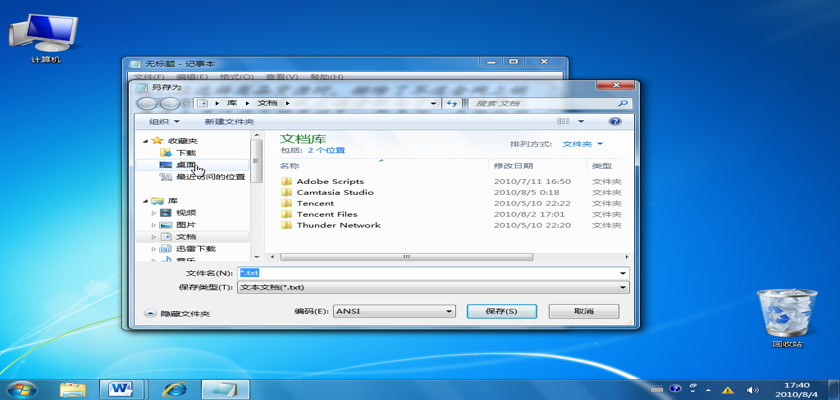
Task: Toggle 隐藏文件夹 to hide folder pane
Action: click(178, 313)
